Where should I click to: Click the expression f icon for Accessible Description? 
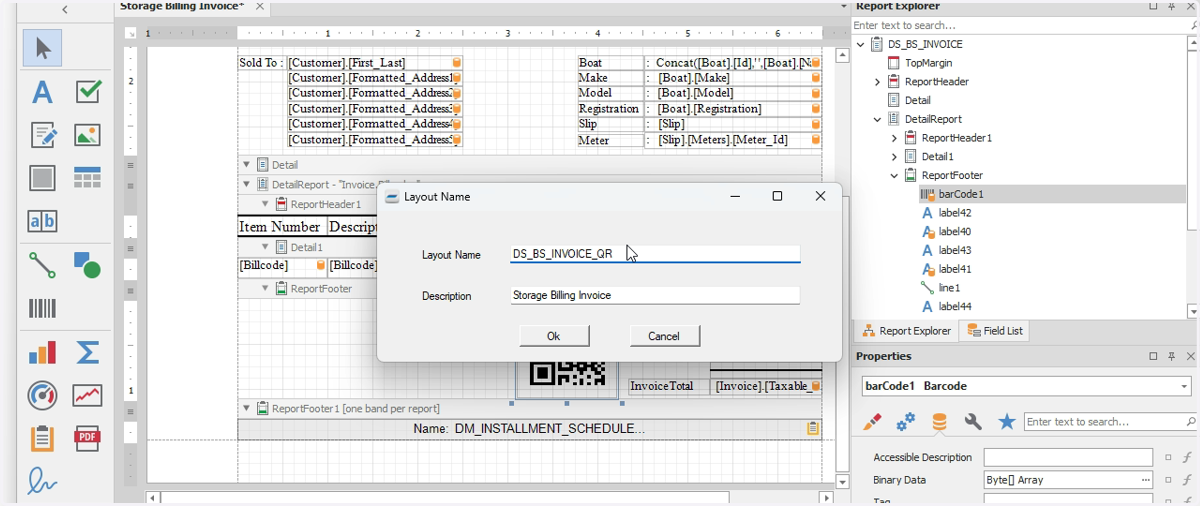1187,457
